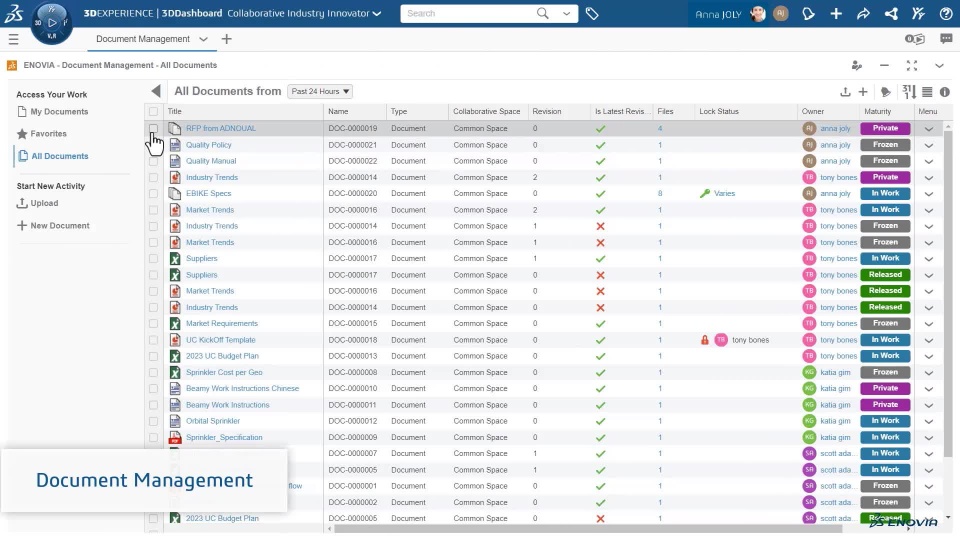The width and height of the screenshot is (960, 540).
Task: Click the search magnifier icon
Action: (x=542, y=13)
